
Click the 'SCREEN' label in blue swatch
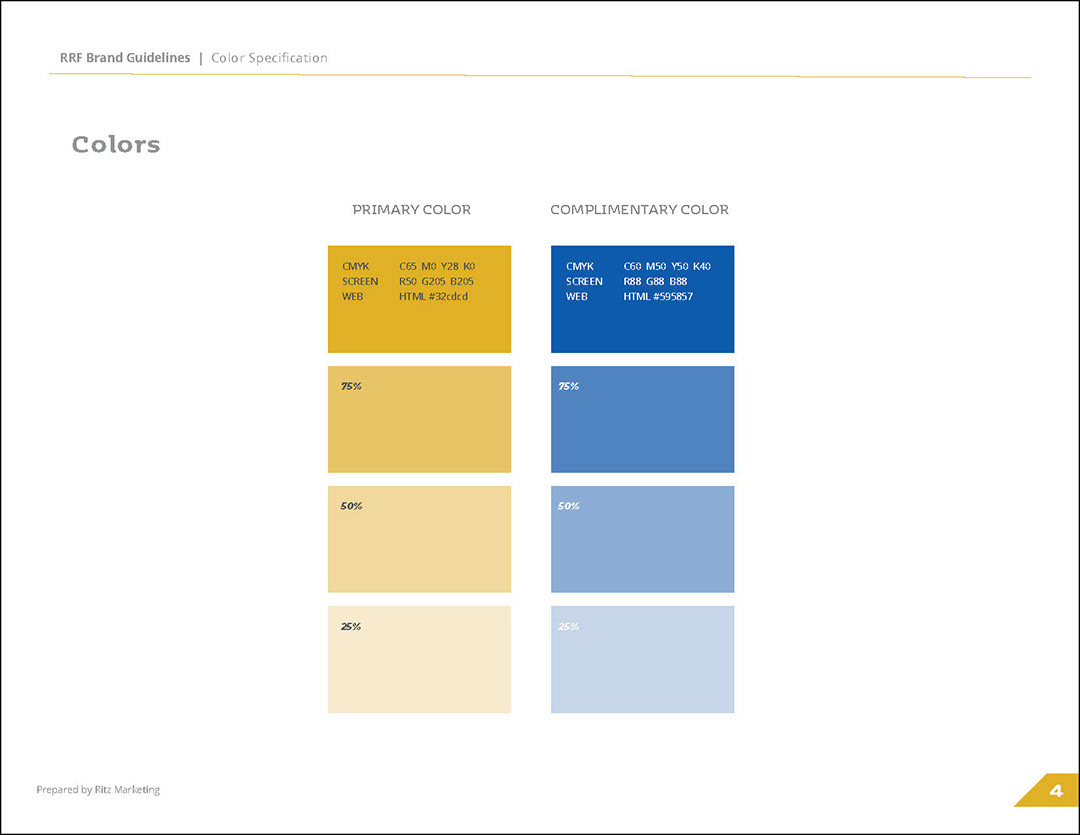584,281
